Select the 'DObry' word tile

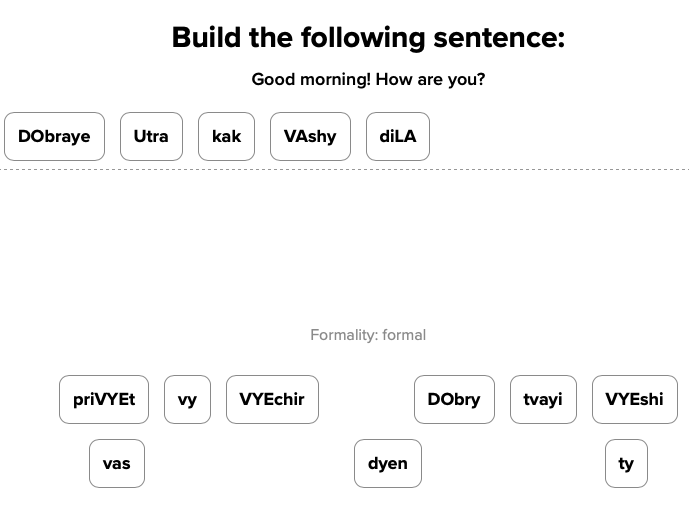tap(454, 400)
